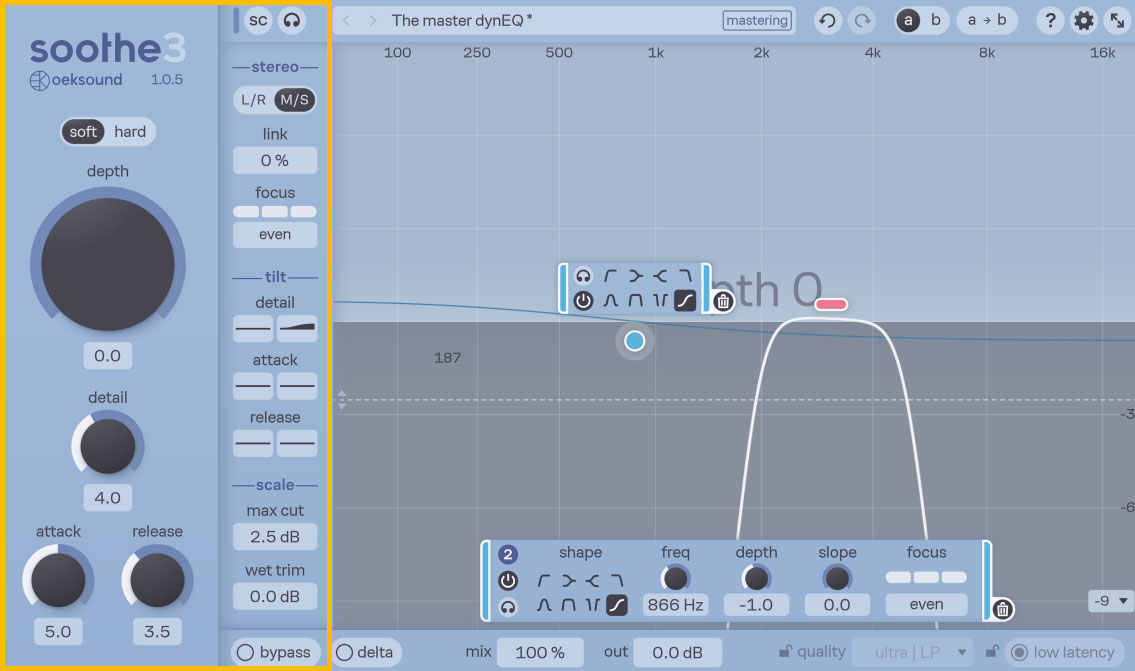This screenshot has height=671, width=1135.
Task: Click the main detail knob
Action: [x=108, y=447]
